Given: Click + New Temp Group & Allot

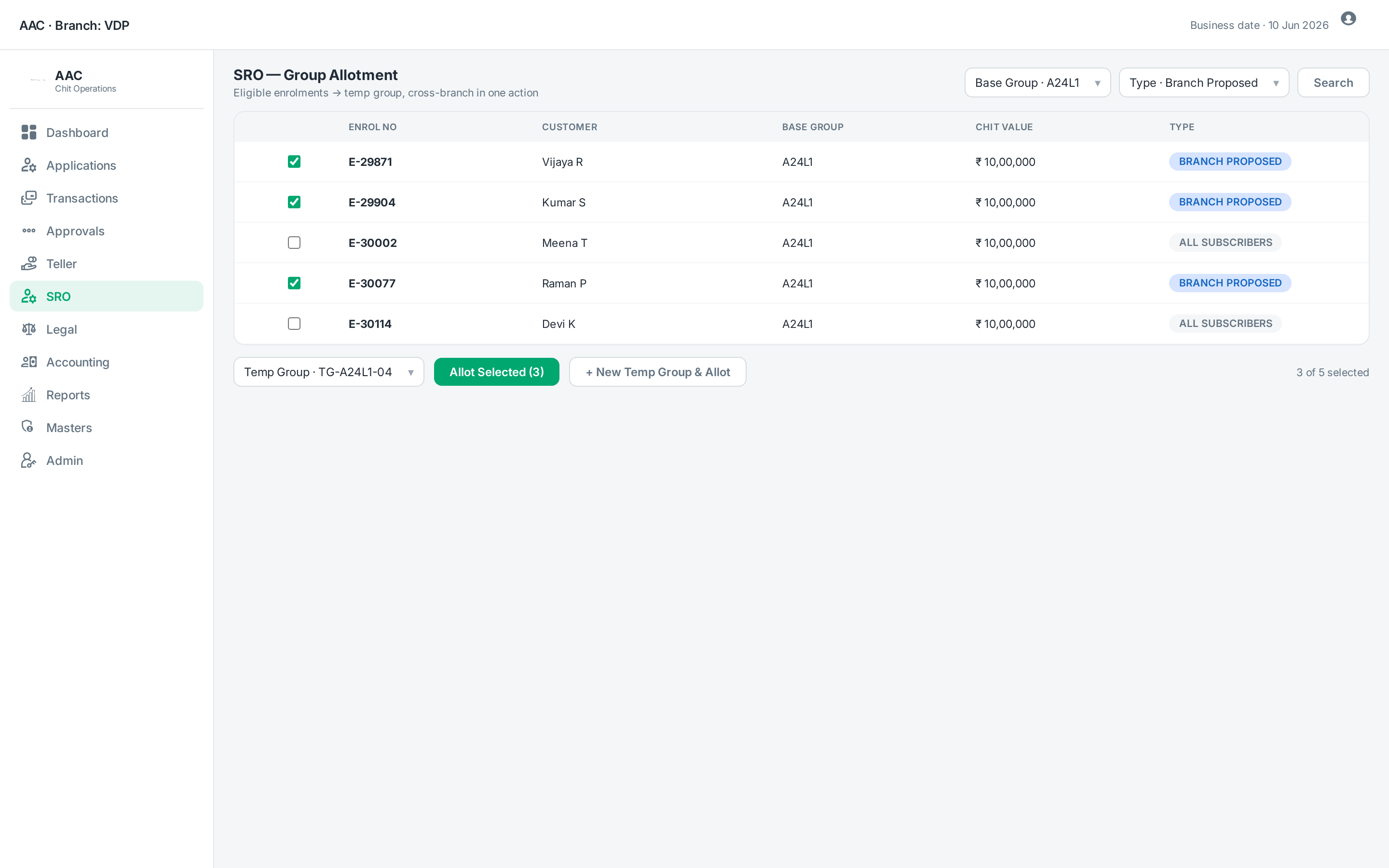Looking at the screenshot, I should point(657,372).
